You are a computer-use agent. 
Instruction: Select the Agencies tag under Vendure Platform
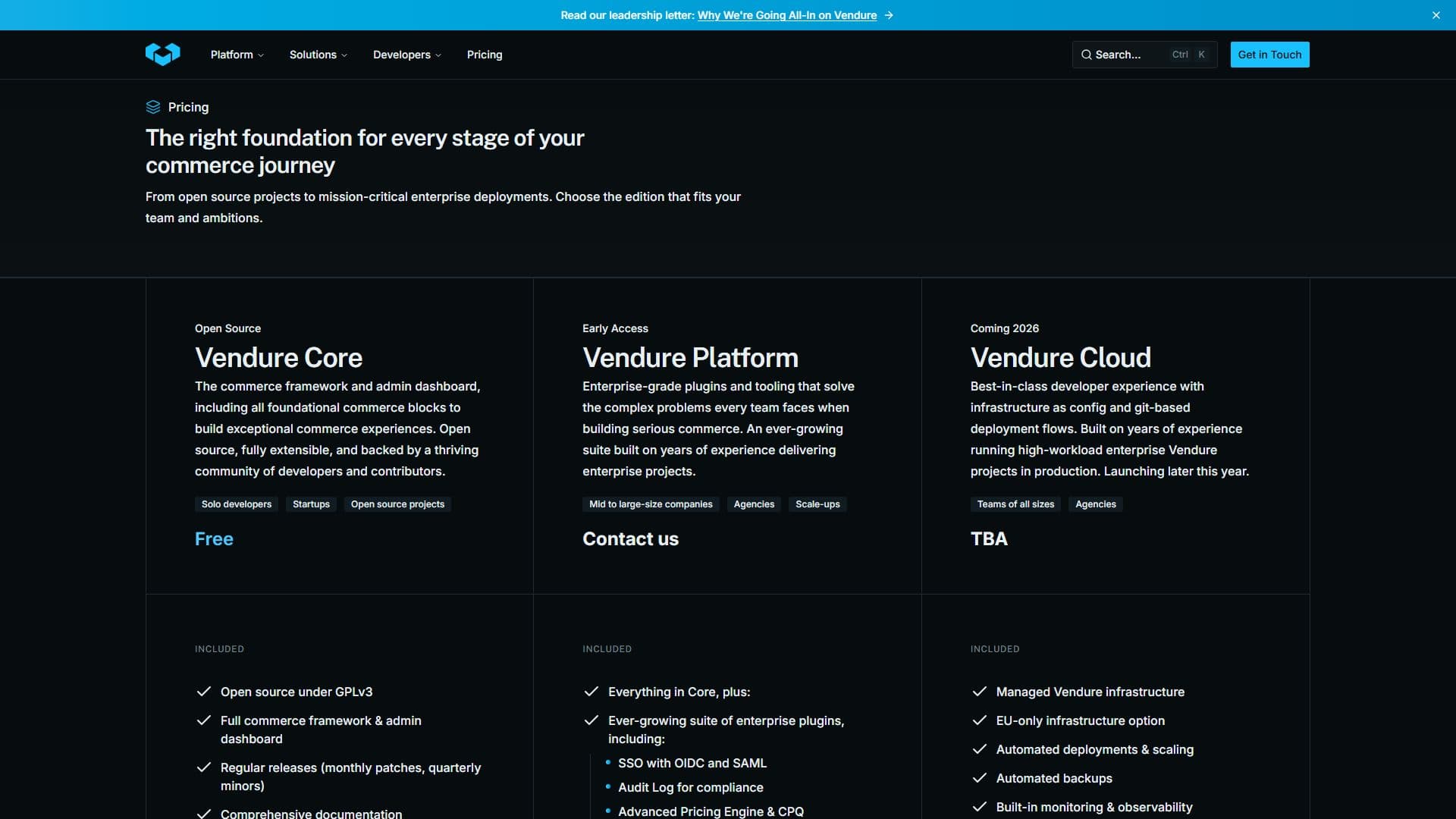pyautogui.click(x=754, y=504)
